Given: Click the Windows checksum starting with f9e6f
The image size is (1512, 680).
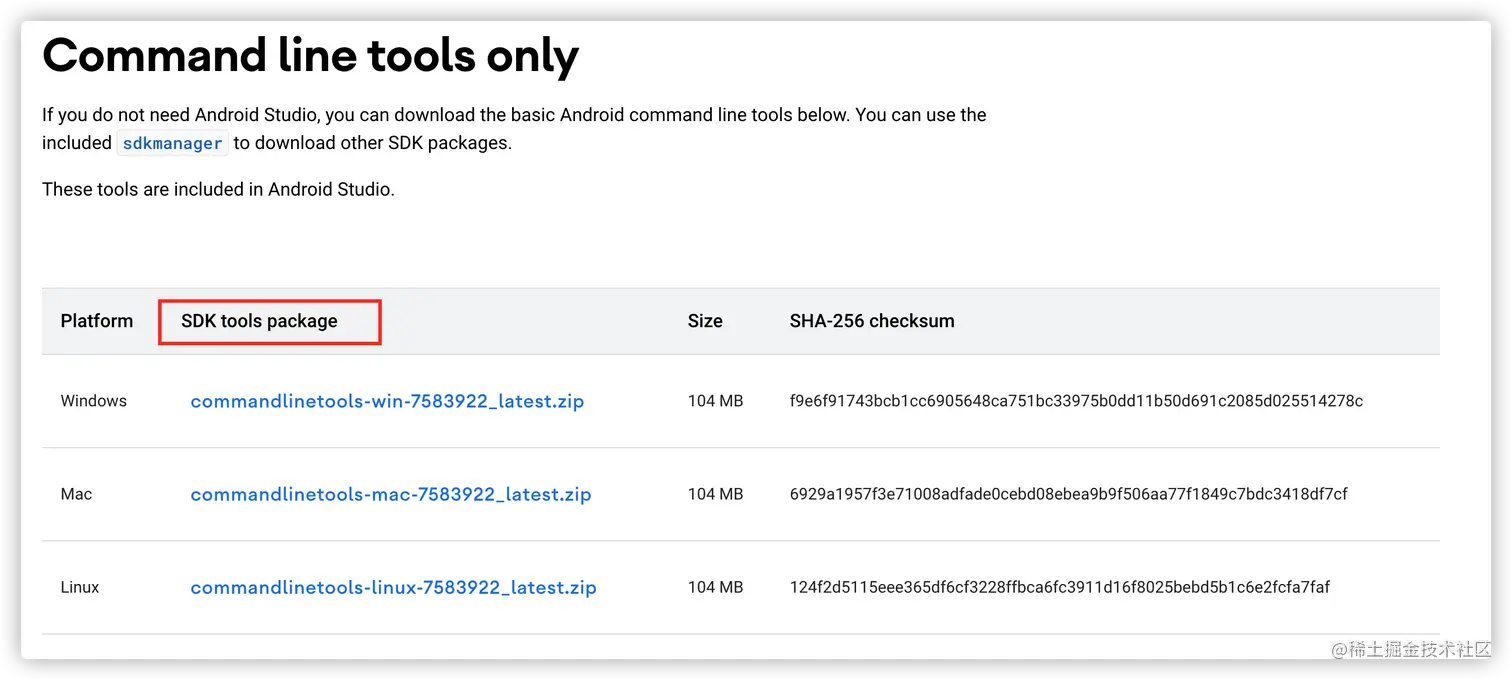Looking at the screenshot, I should pyautogui.click(x=1076, y=401).
